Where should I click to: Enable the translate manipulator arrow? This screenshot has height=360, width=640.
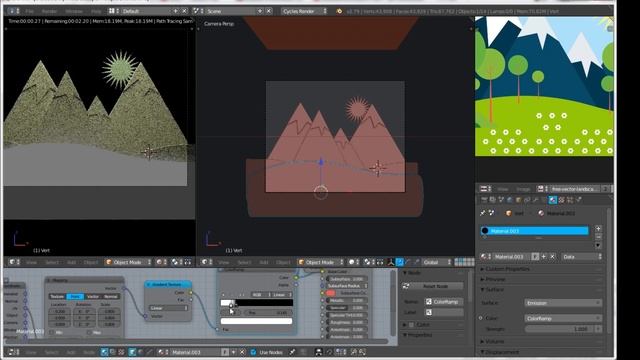click(x=400, y=262)
